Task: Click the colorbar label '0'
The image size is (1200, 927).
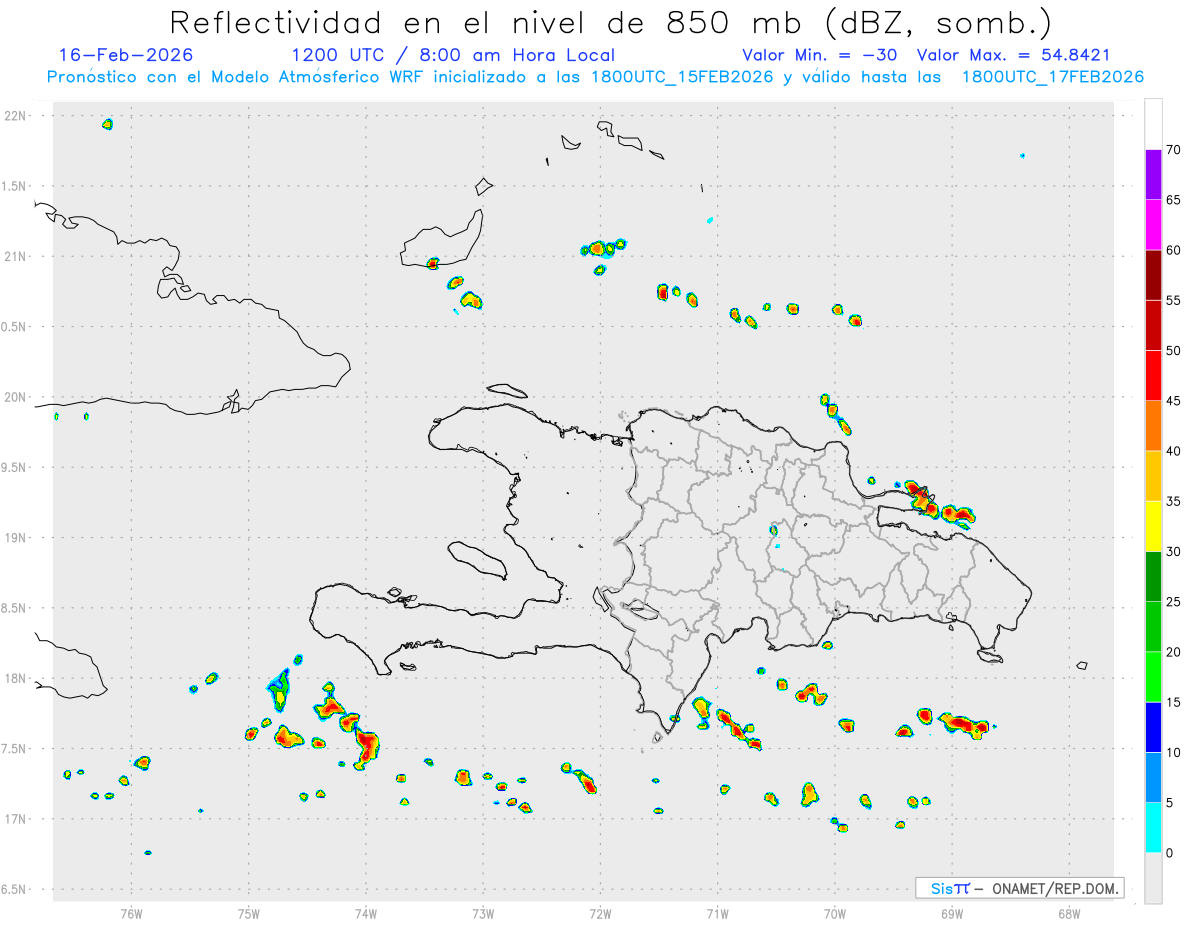Action: pyautogui.click(x=1170, y=853)
